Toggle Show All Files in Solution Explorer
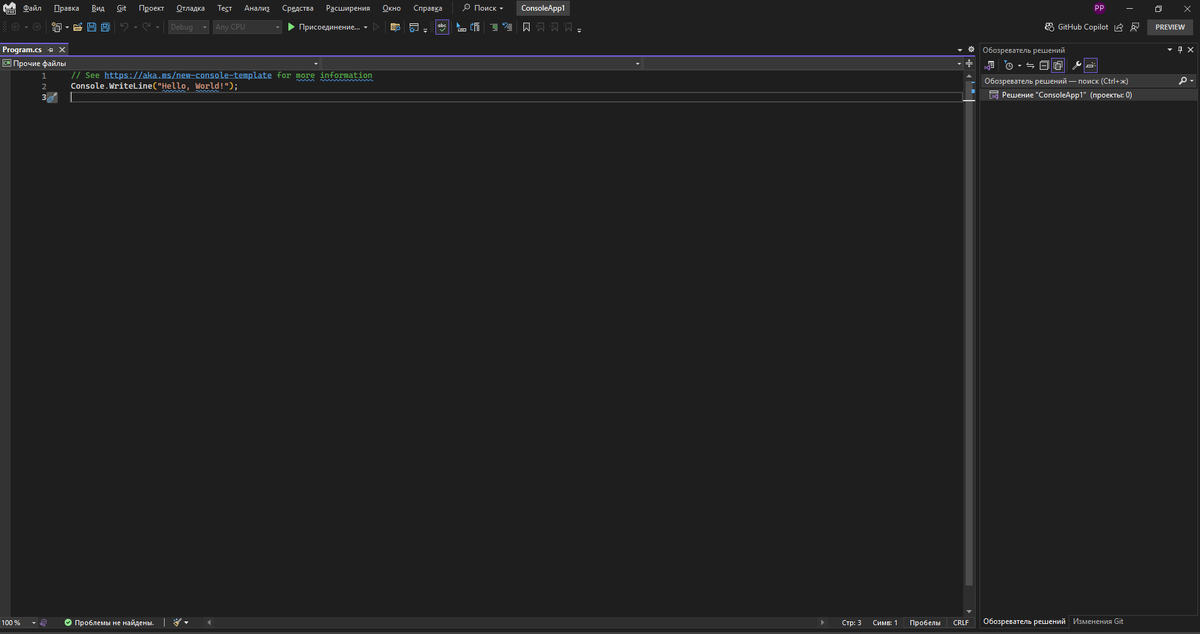 [x=1058, y=66]
